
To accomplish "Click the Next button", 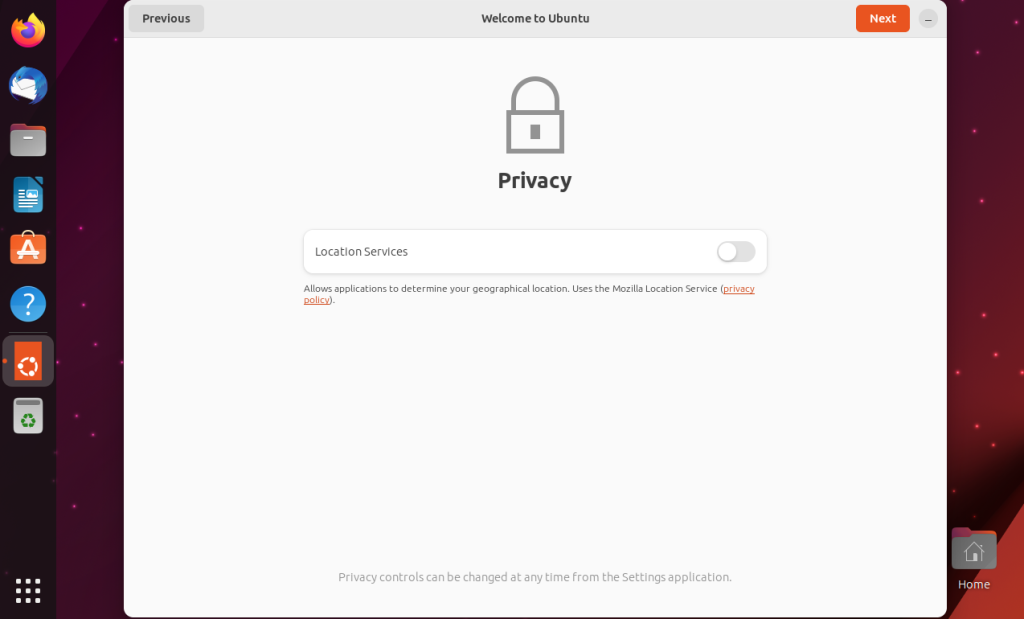I will 882,18.
